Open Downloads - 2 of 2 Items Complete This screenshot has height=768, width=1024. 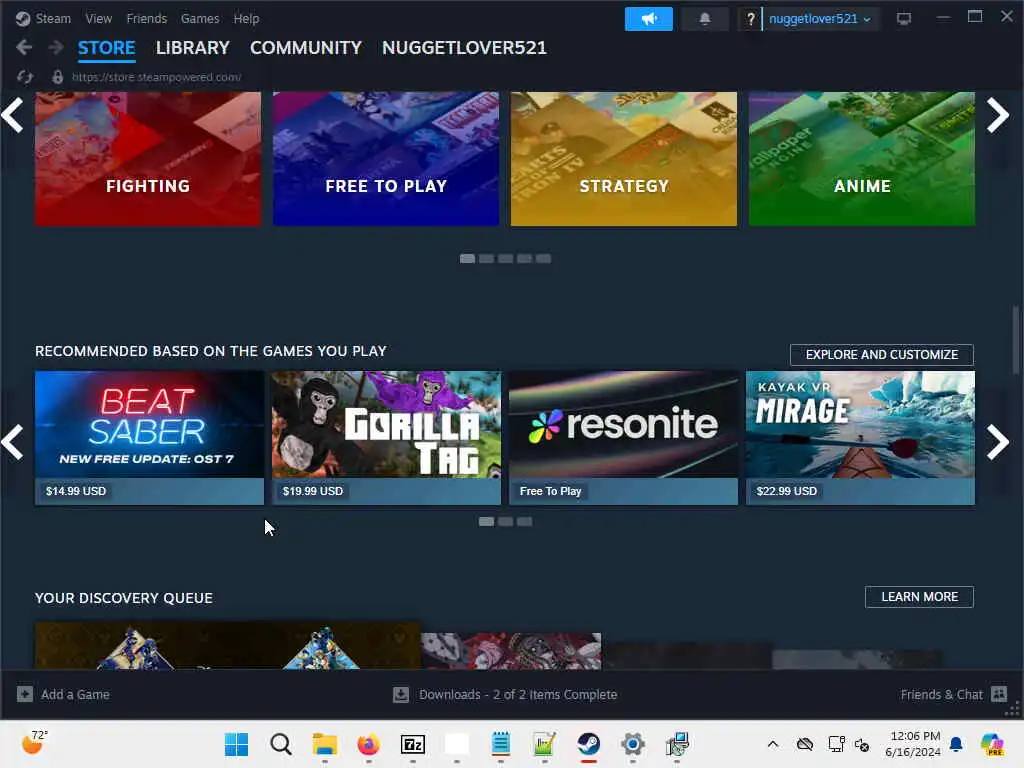click(518, 694)
